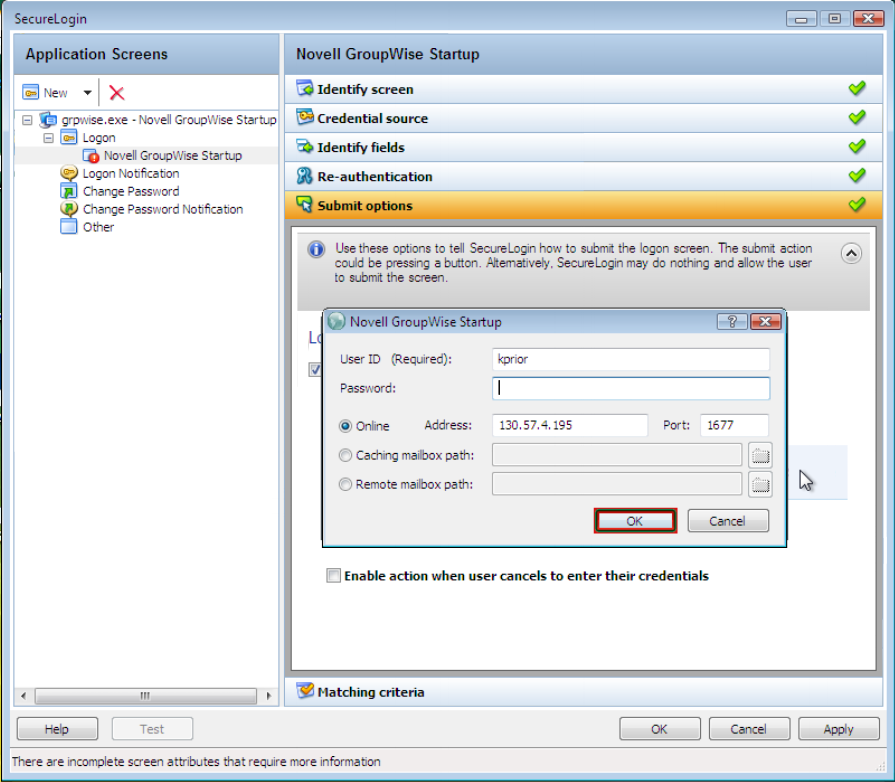Open the Identify screen section
The height and width of the screenshot is (782, 895).
(583, 90)
